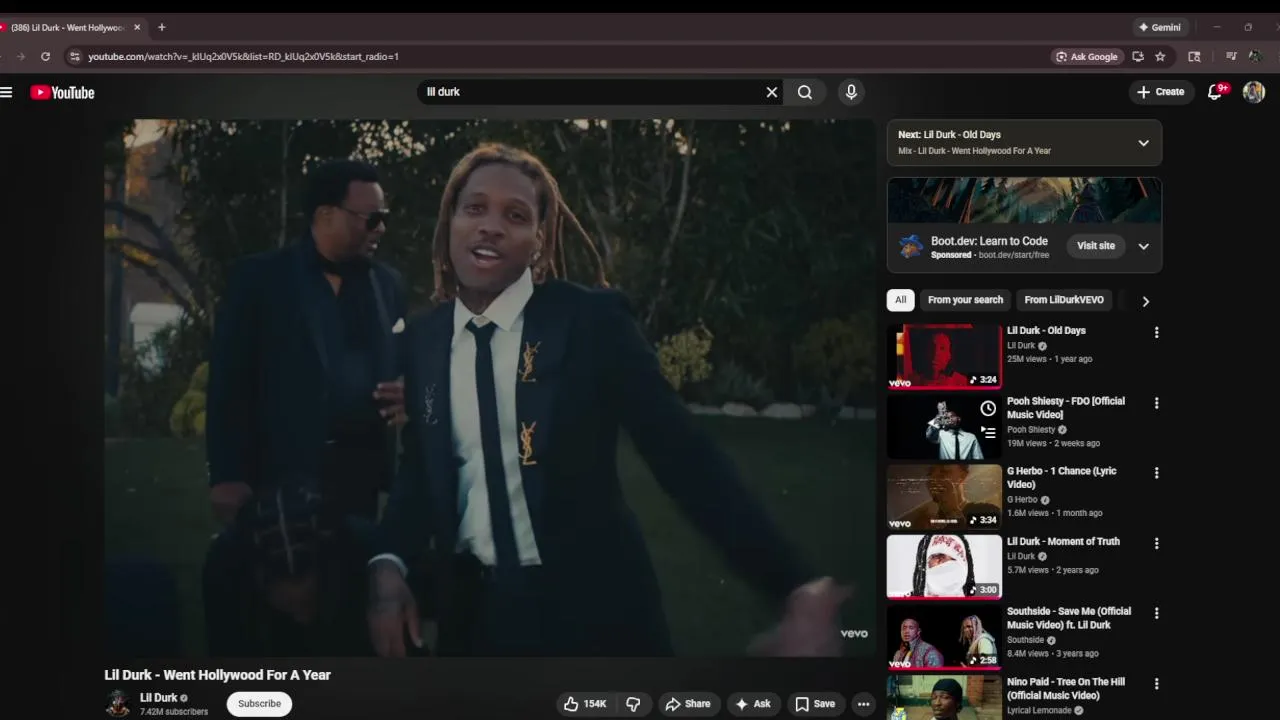The height and width of the screenshot is (720, 1280).
Task: Open Boot.dev: Learn to Code ad title
Action: coord(989,241)
